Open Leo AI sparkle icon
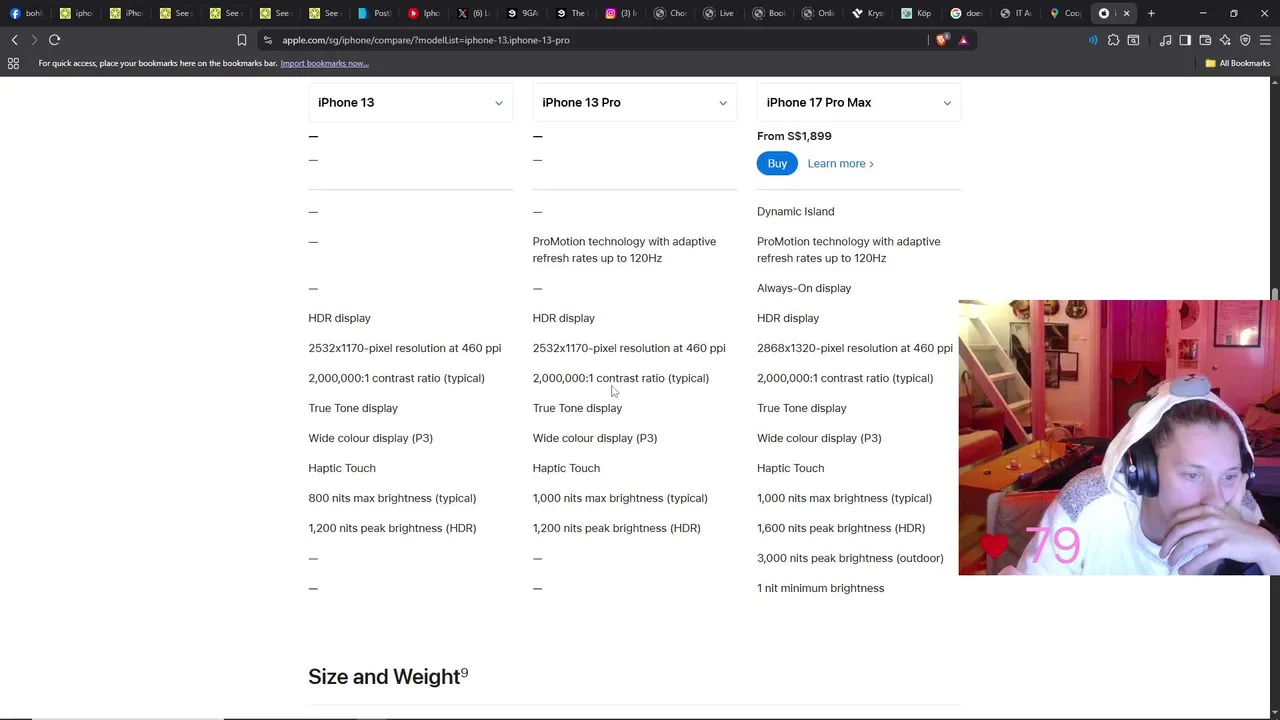Image resolution: width=1280 pixels, height=720 pixels. coord(1225,40)
